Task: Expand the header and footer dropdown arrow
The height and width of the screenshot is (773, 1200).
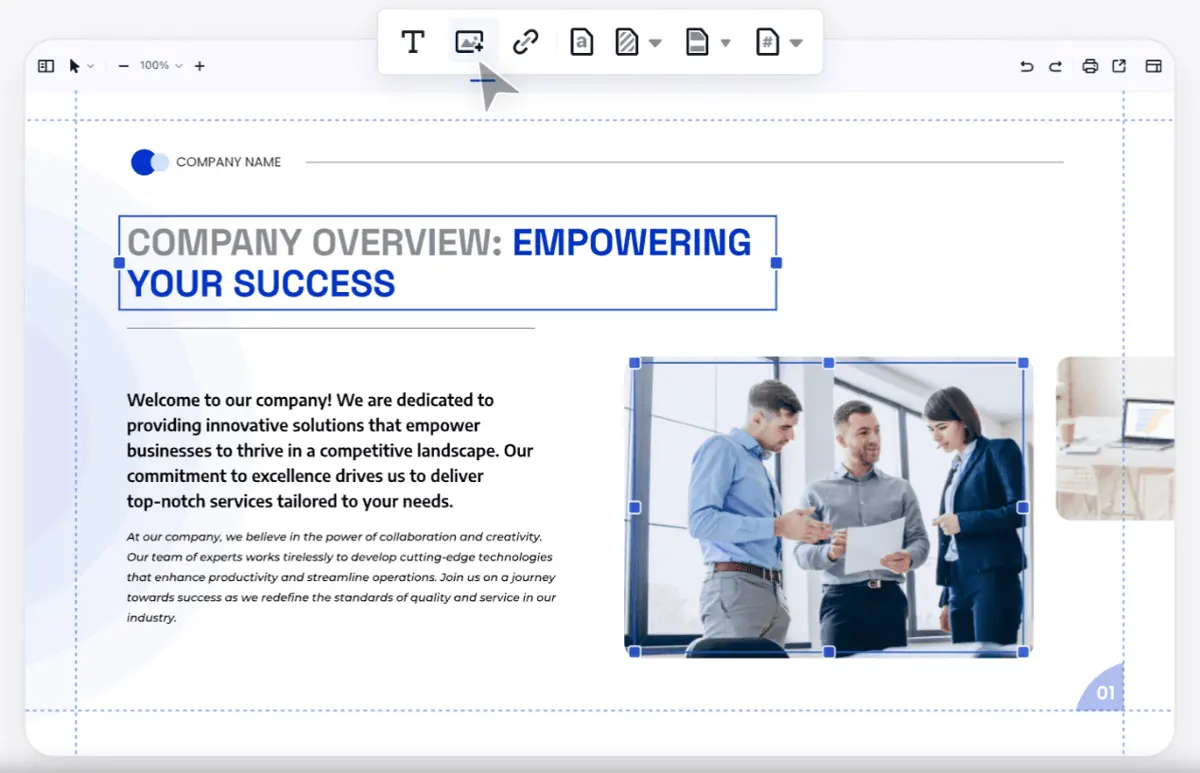Action: [726, 43]
